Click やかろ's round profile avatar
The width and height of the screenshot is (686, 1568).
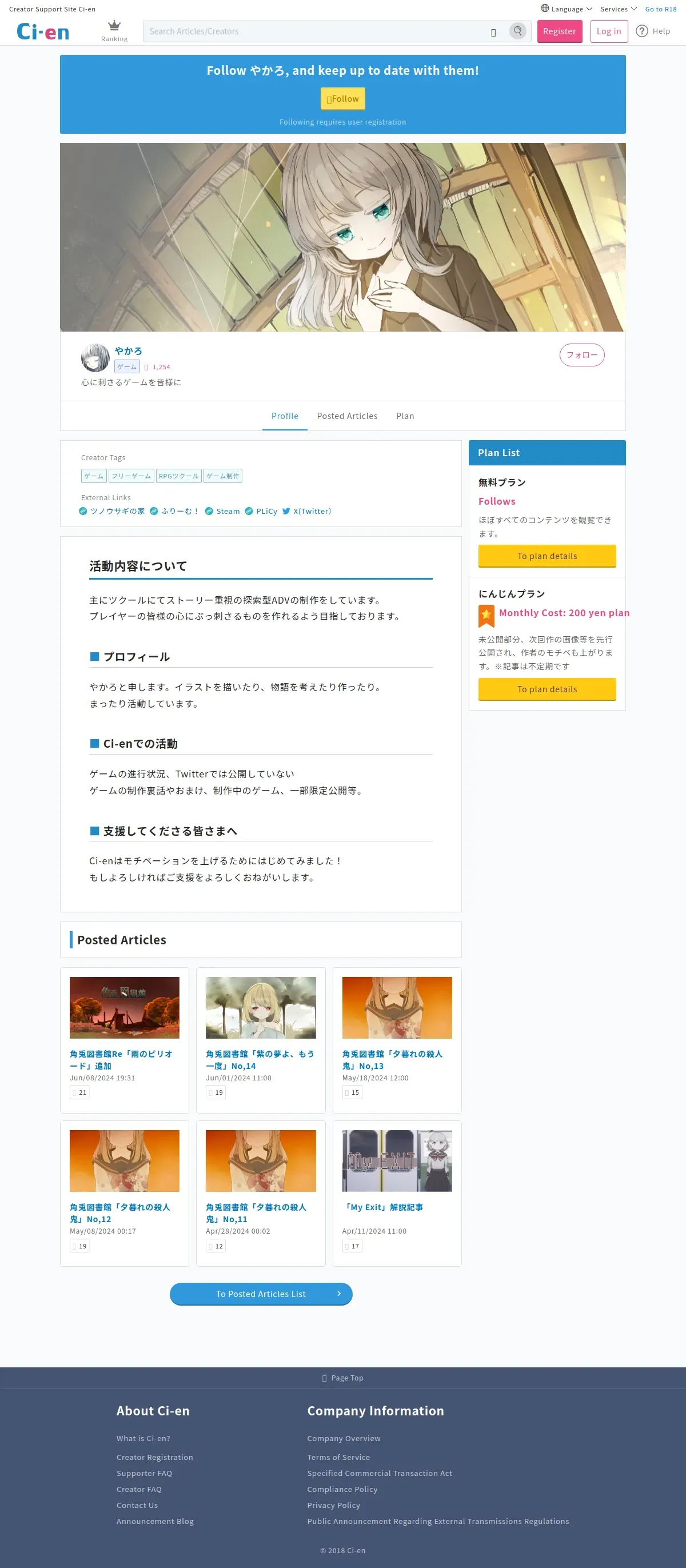pos(95,357)
